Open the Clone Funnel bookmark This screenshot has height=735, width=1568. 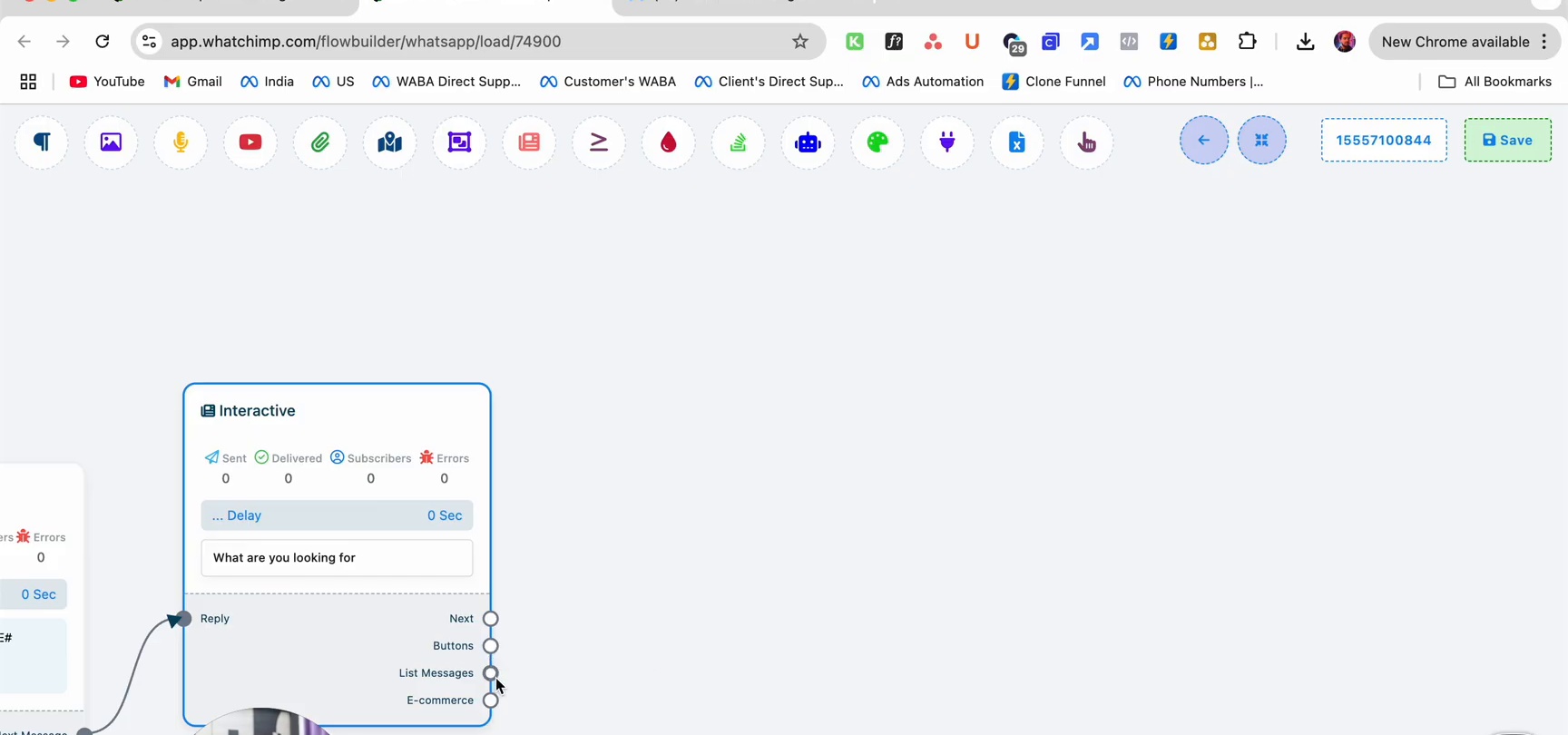tap(1053, 82)
